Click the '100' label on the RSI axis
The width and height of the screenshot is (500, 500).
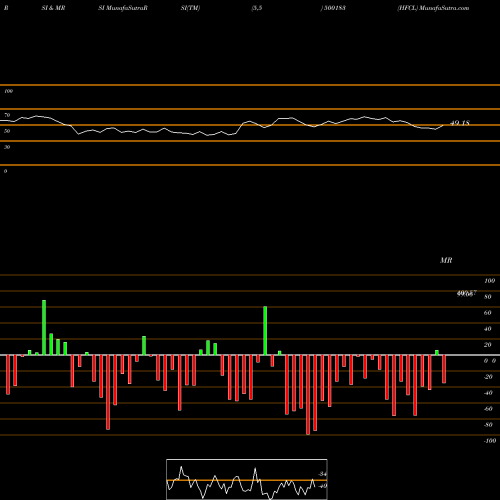point(8,91)
